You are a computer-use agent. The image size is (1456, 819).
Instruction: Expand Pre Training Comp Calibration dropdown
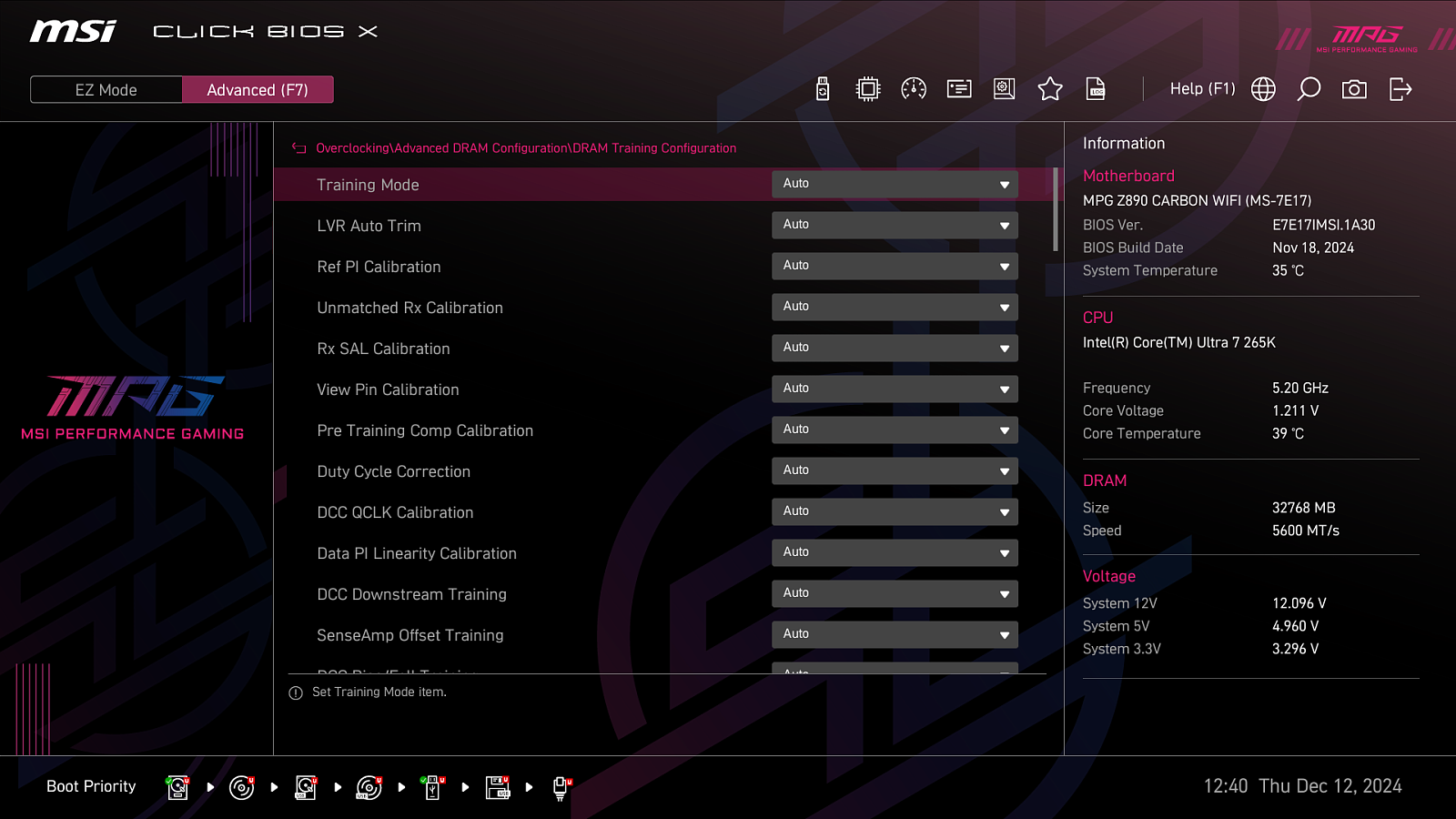pyautogui.click(x=895, y=430)
